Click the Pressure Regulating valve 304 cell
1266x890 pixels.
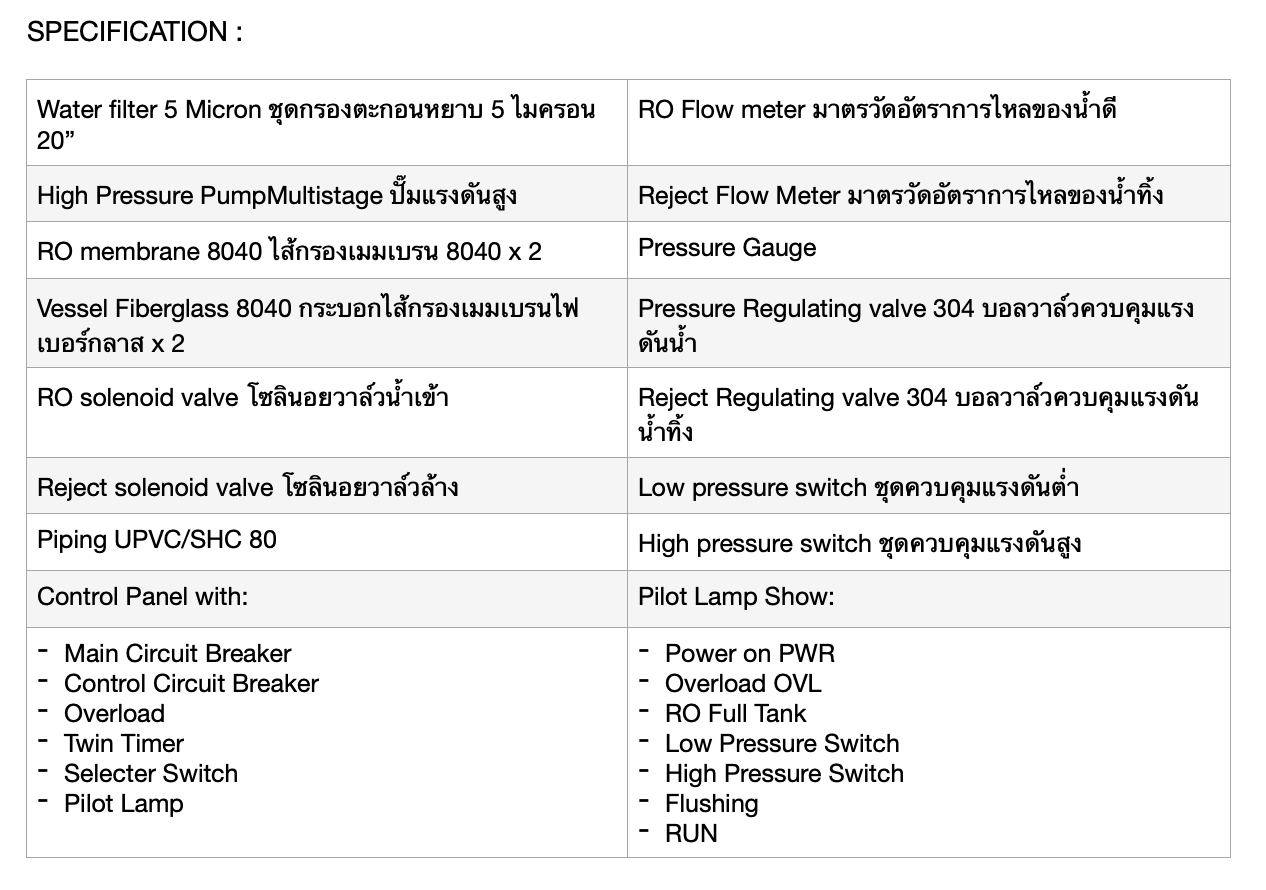[928, 323]
